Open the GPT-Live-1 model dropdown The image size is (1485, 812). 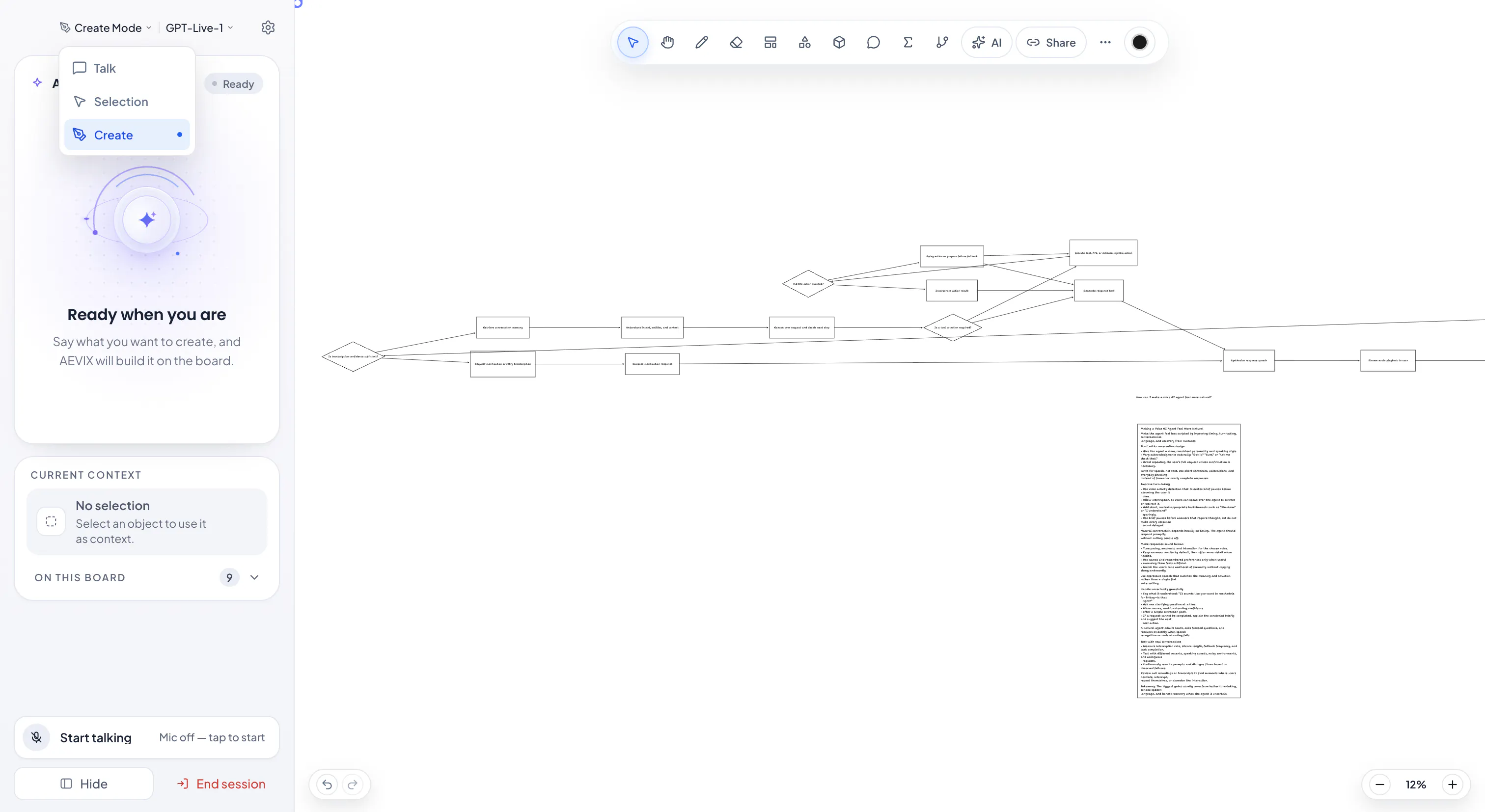click(x=199, y=27)
